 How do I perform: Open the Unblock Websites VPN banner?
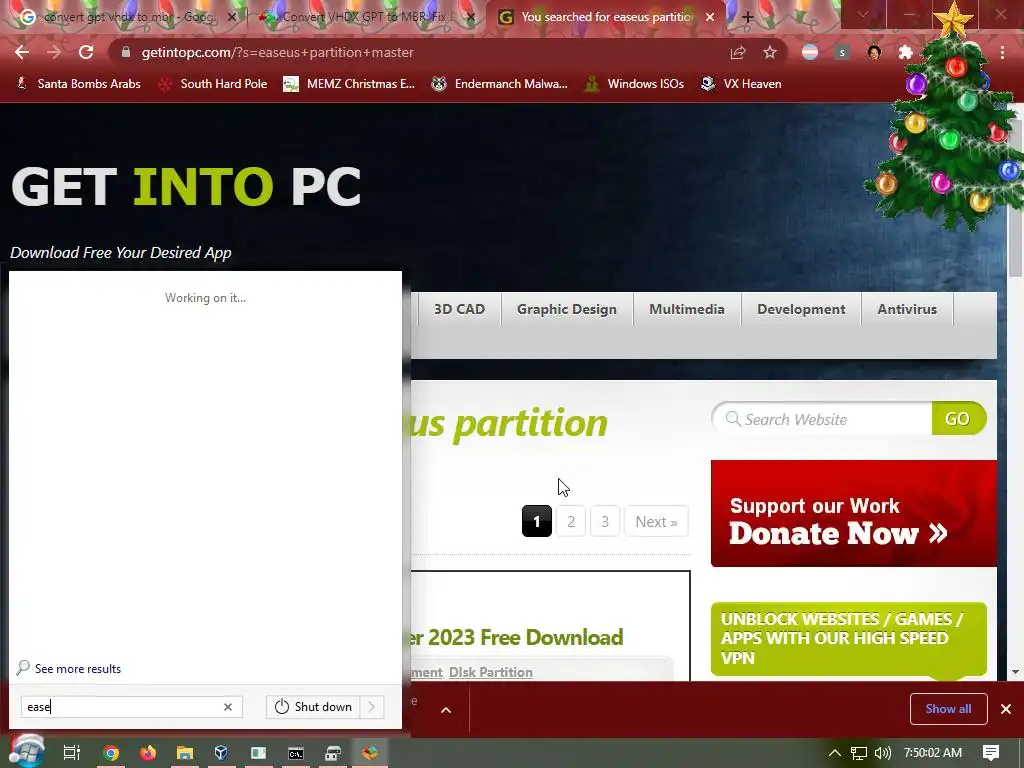848,639
